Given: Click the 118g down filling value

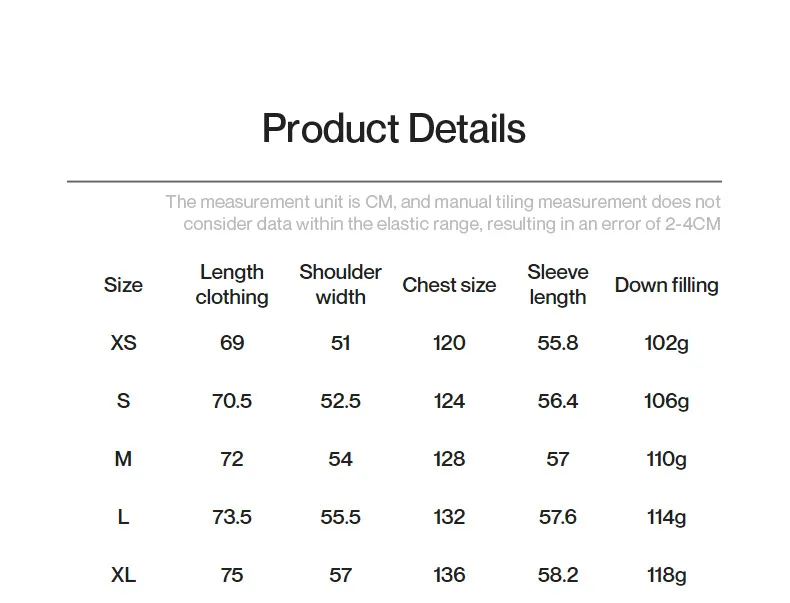Looking at the screenshot, I should pos(666,575).
